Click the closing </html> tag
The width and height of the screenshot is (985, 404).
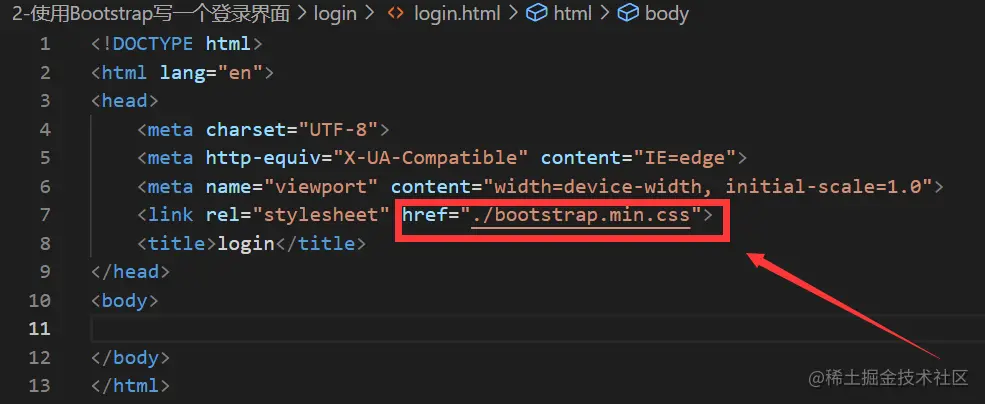[131, 385]
